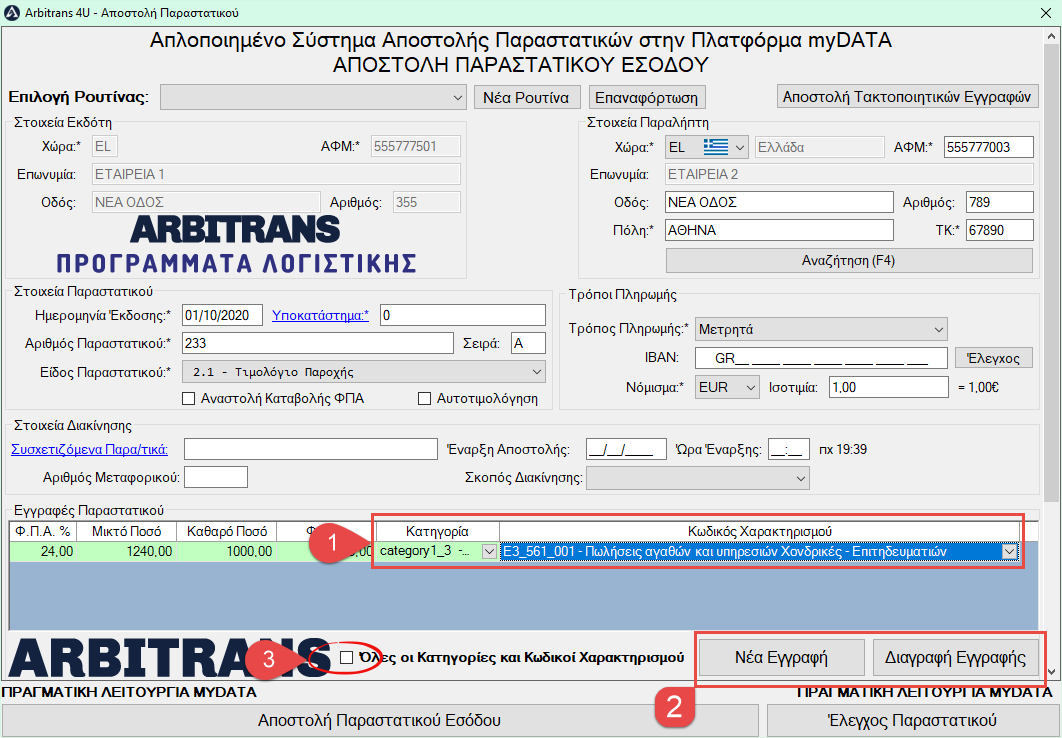Viewport: 1062px width, 738px height.
Task: Select the Καθαρό Ποσό cell 1000,00
Action: pyautogui.click(x=227, y=552)
